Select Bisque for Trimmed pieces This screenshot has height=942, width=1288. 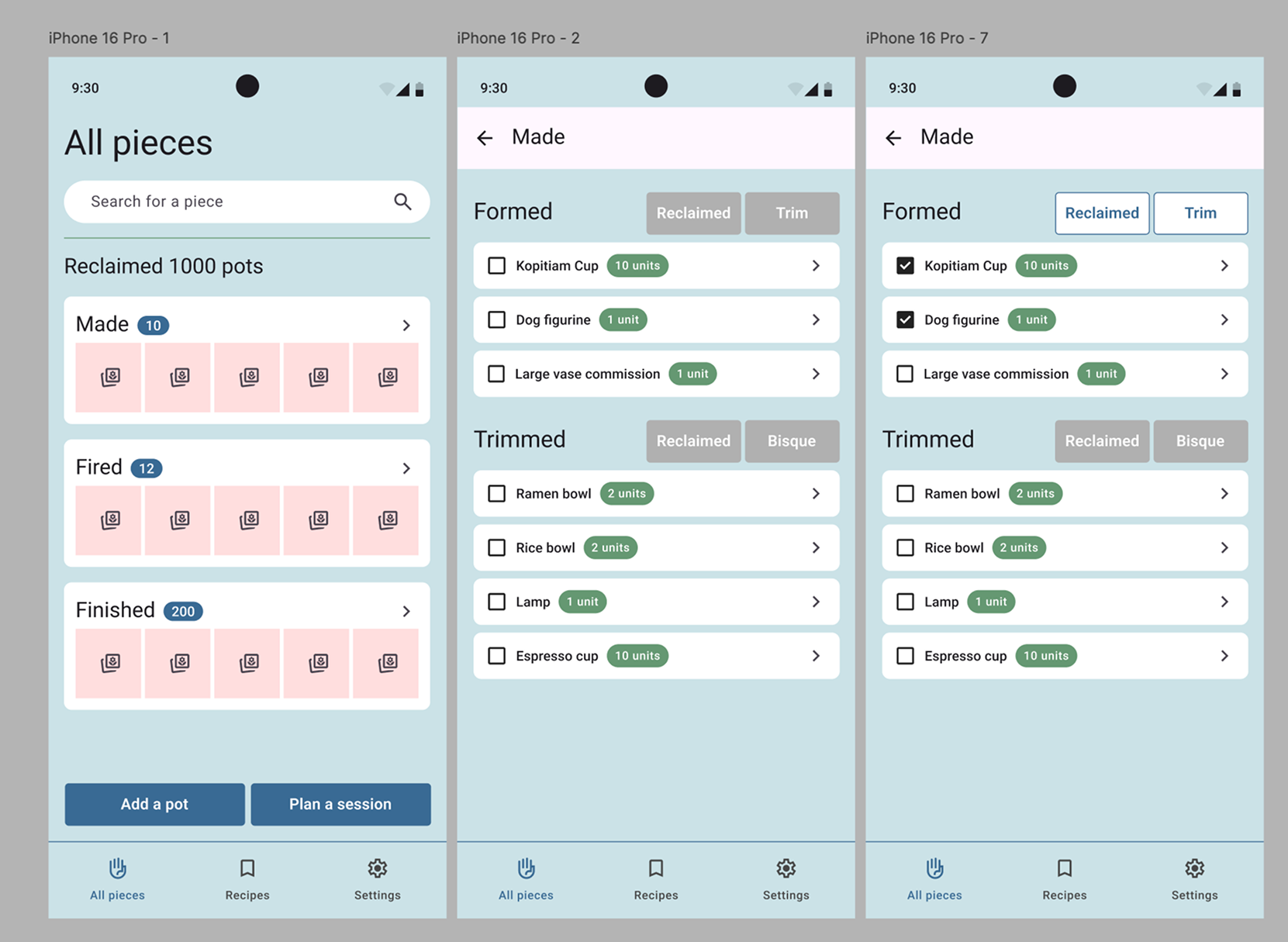pyautogui.click(x=792, y=441)
